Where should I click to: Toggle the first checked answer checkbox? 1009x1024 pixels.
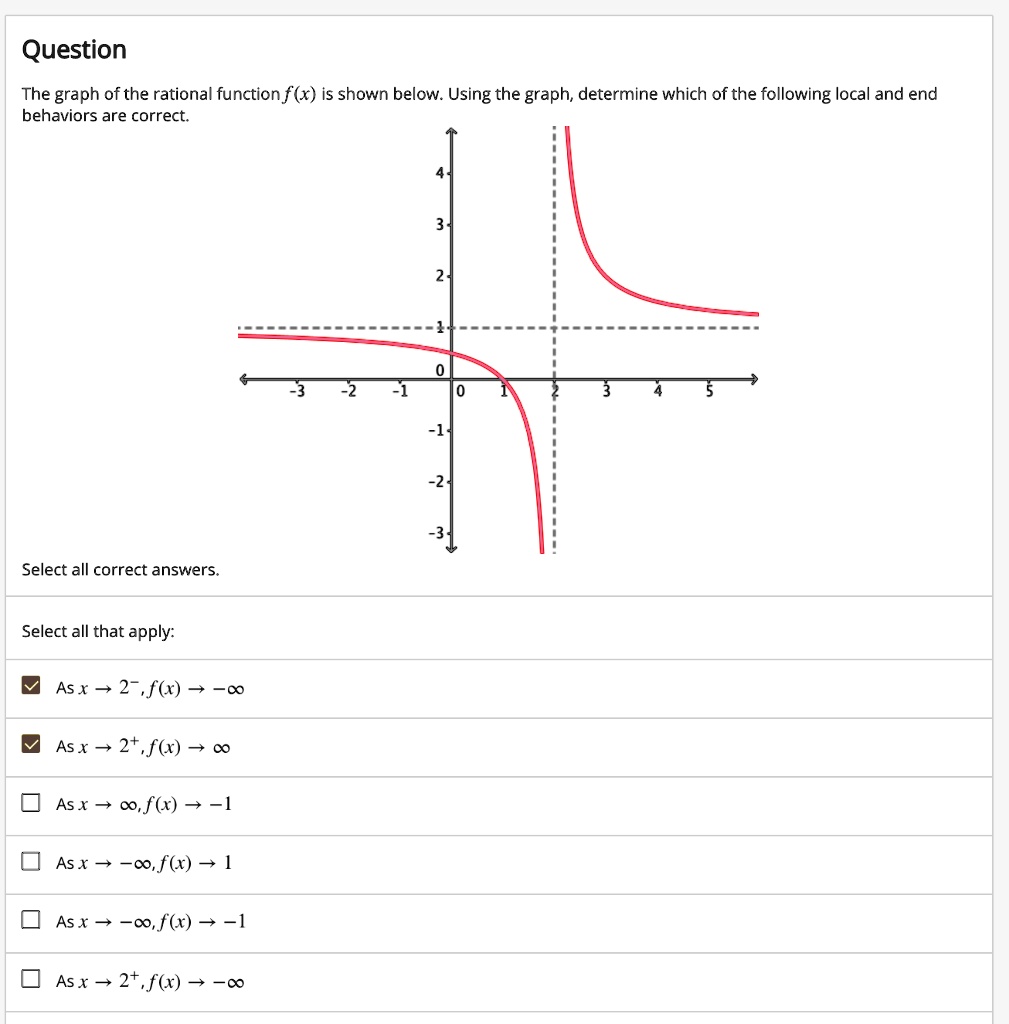[31, 685]
